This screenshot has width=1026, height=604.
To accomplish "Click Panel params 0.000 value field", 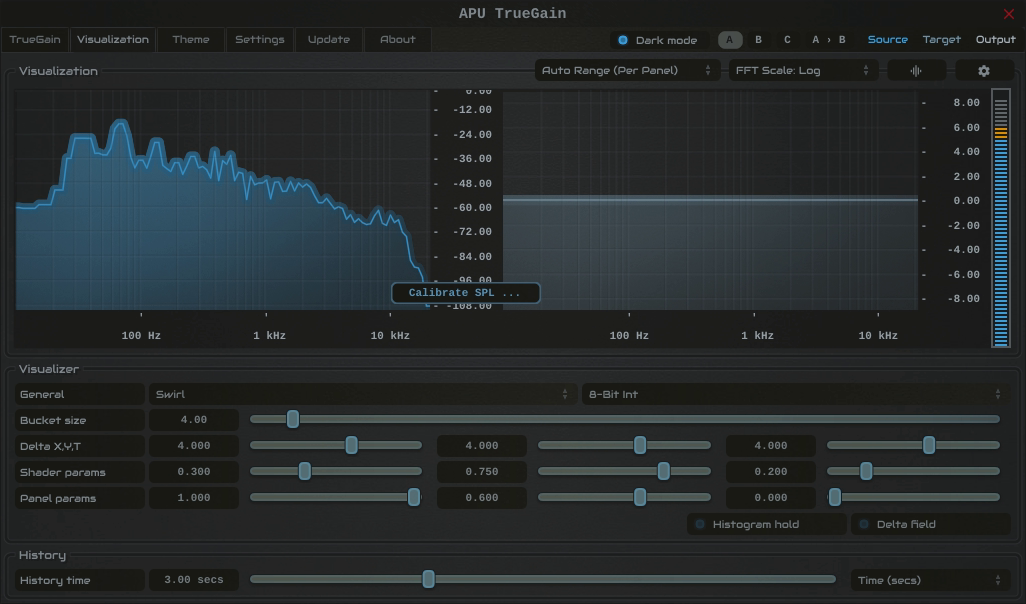I will click(x=771, y=498).
